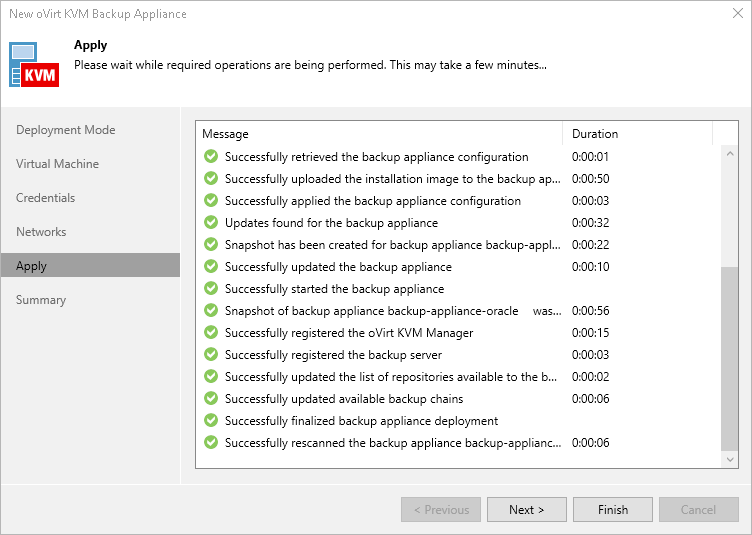Jump to the Summary step

[41, 300]
